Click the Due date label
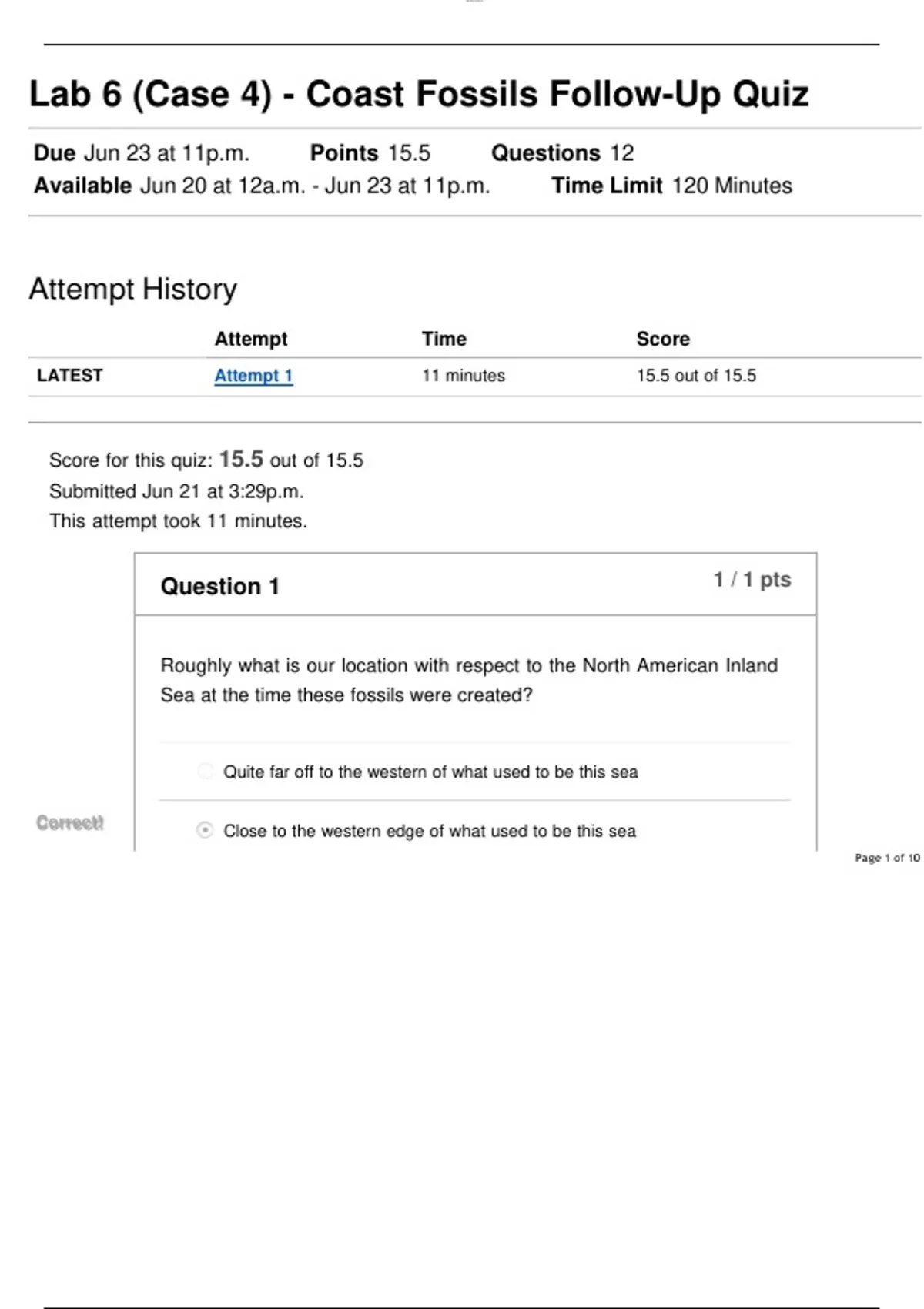Viewport: 924px width, 1309px height. coord(55,153)
